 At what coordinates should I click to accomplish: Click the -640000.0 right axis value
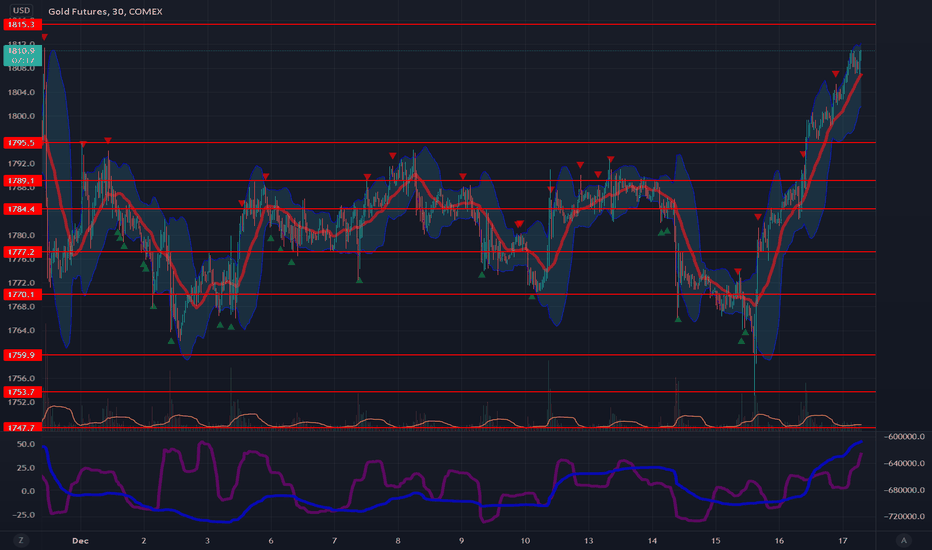[x=903, y=463]
